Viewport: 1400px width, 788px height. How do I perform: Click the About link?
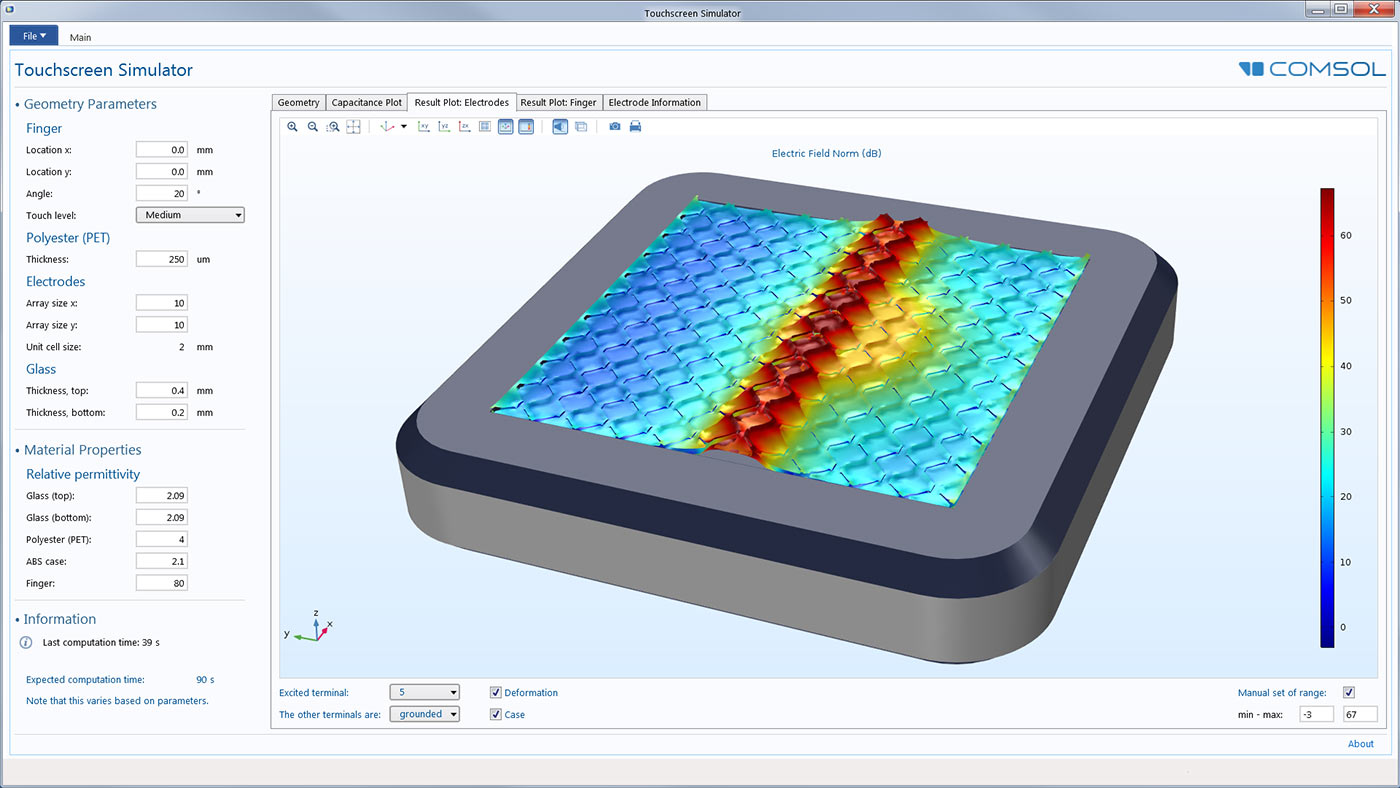(x=1360, y=744)
